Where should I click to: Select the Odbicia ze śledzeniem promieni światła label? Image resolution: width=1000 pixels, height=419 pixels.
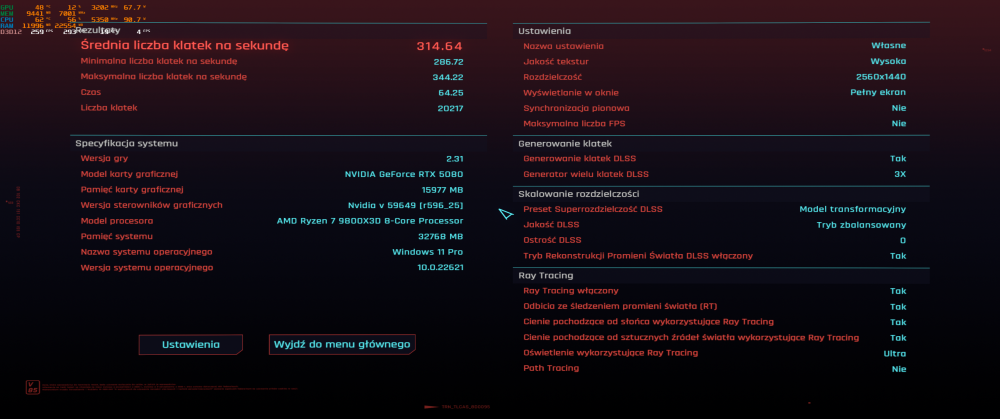point(620,307)
